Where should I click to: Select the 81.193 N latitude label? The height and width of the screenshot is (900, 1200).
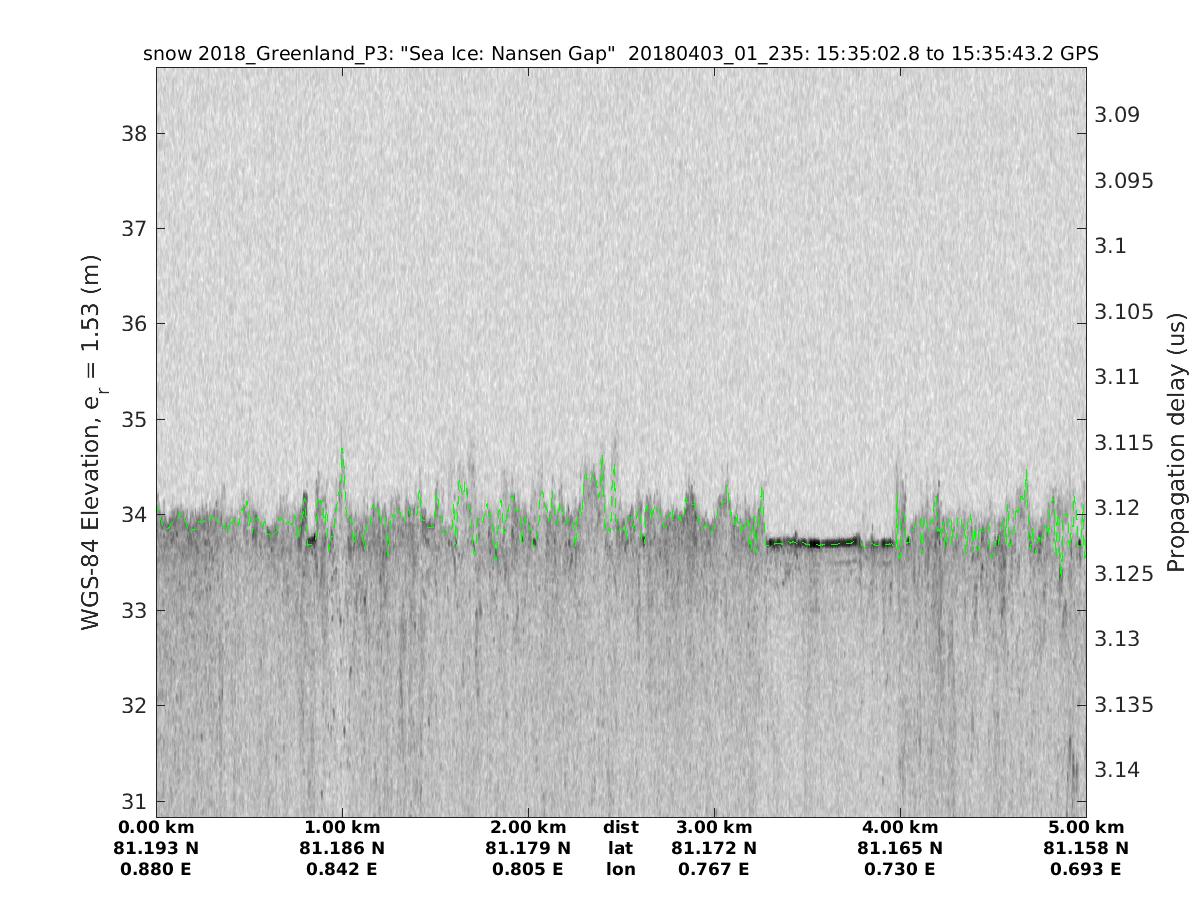pos(156,848)
